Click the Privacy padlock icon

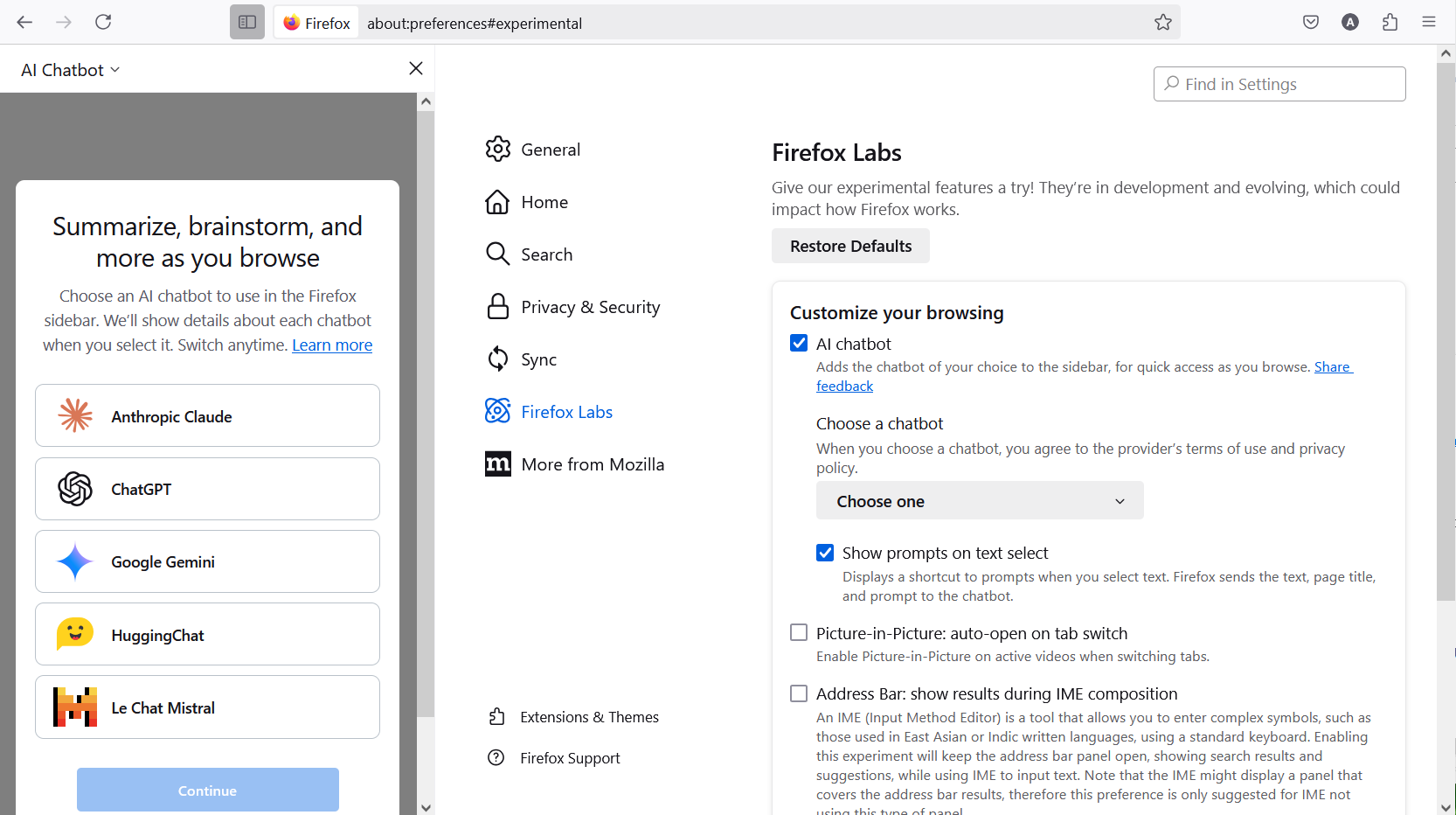498,306
